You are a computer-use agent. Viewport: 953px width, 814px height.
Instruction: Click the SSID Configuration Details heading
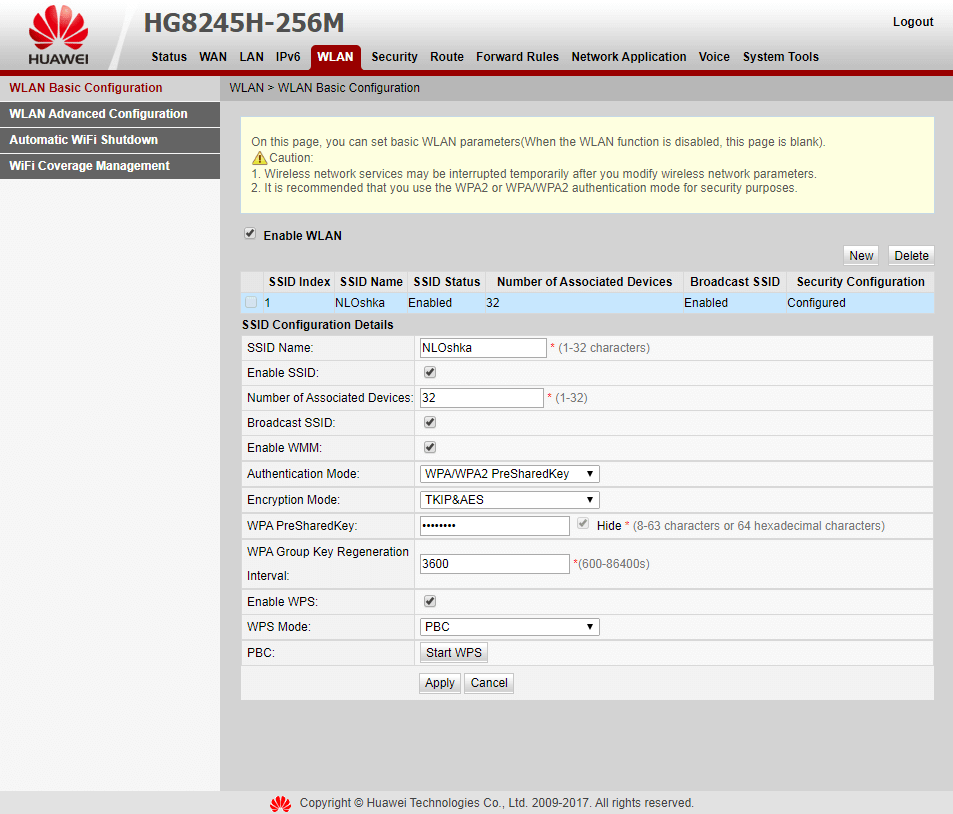point(318,325)
